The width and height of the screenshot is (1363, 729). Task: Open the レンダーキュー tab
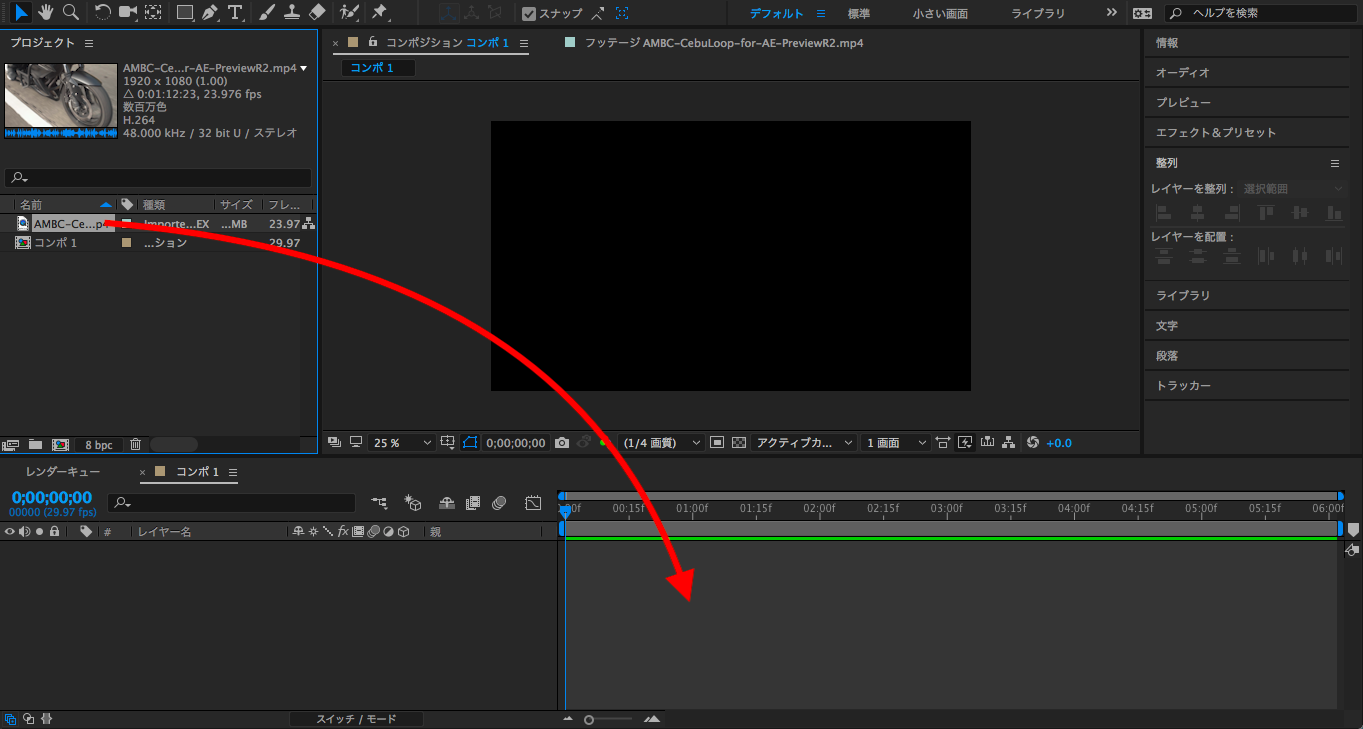click(x=63, y=472)
